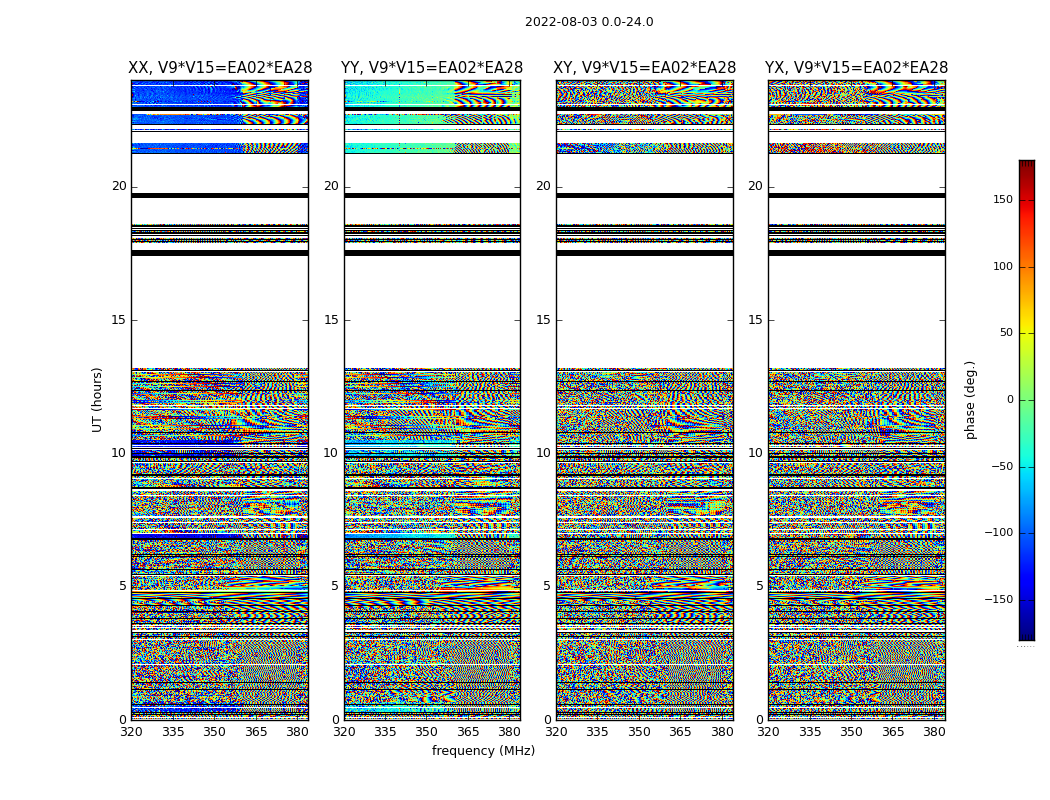Screen dimensions: 1050x800
Task: Click the 380 MHz tick under YX panel
Action: pyautogui.click(x=934, y=732)
